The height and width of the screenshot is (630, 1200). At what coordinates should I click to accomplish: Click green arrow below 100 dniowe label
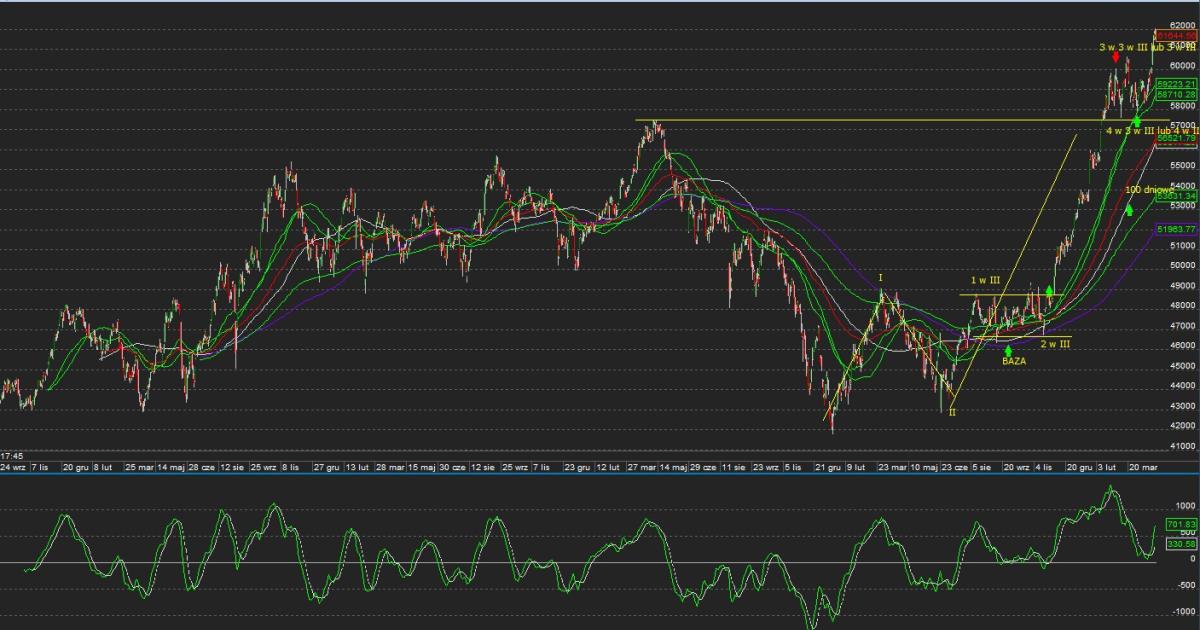coord(1129,209)
